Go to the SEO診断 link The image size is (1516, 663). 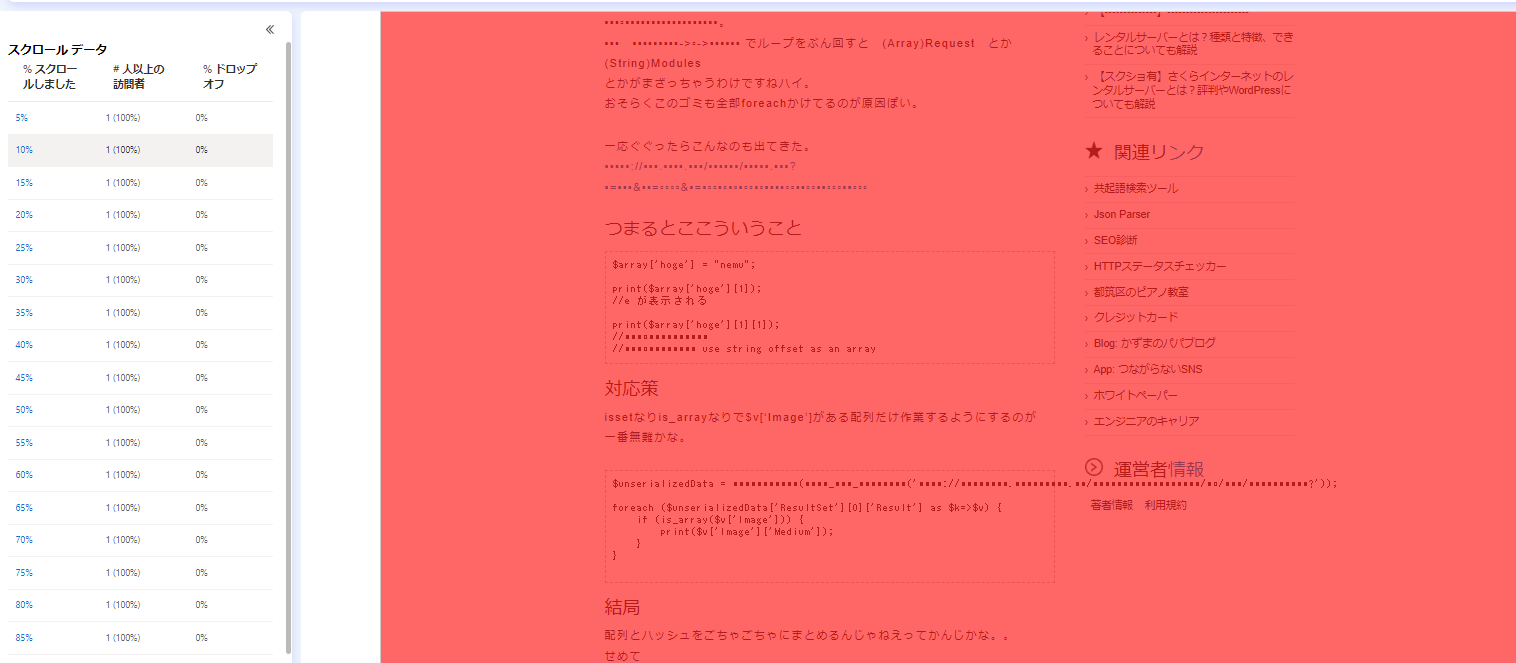(1115, 240)
